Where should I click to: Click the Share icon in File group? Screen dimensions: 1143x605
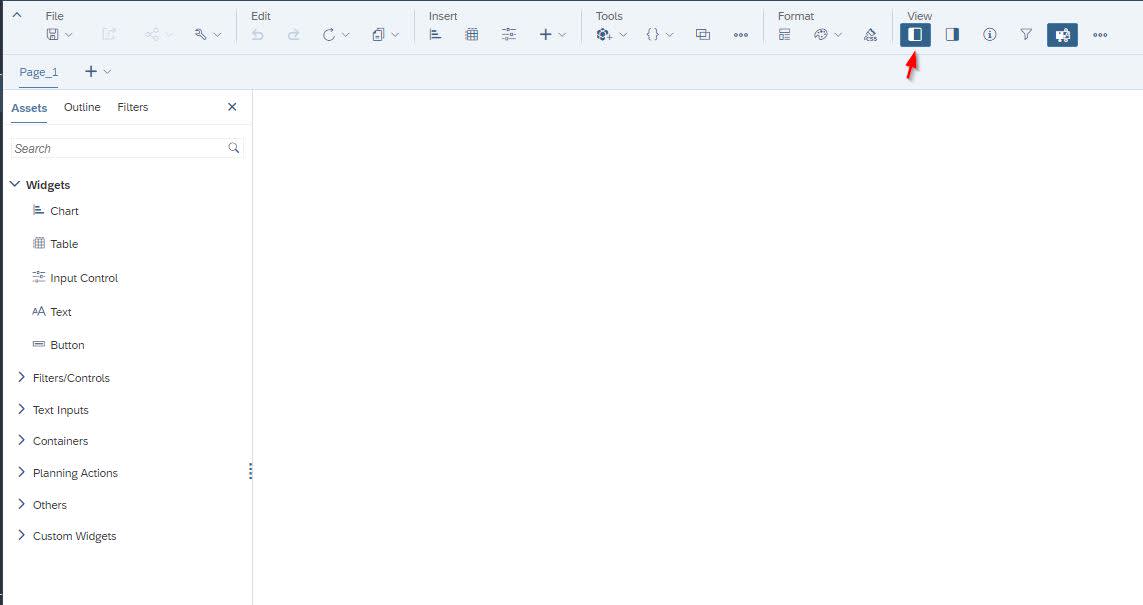click(x=152, y=34)
